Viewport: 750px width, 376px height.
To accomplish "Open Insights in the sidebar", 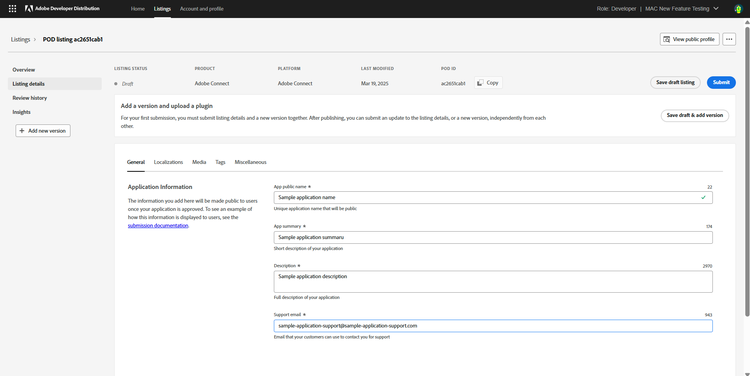I will (x=55, y=112).
